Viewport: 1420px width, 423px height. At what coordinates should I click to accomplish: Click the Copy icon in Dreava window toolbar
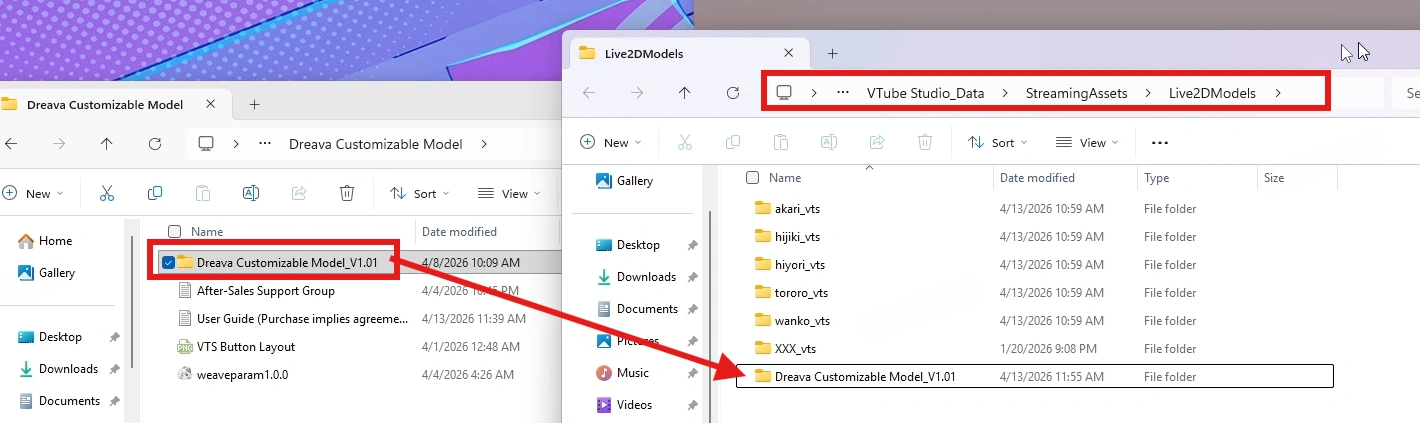point(155,194)
